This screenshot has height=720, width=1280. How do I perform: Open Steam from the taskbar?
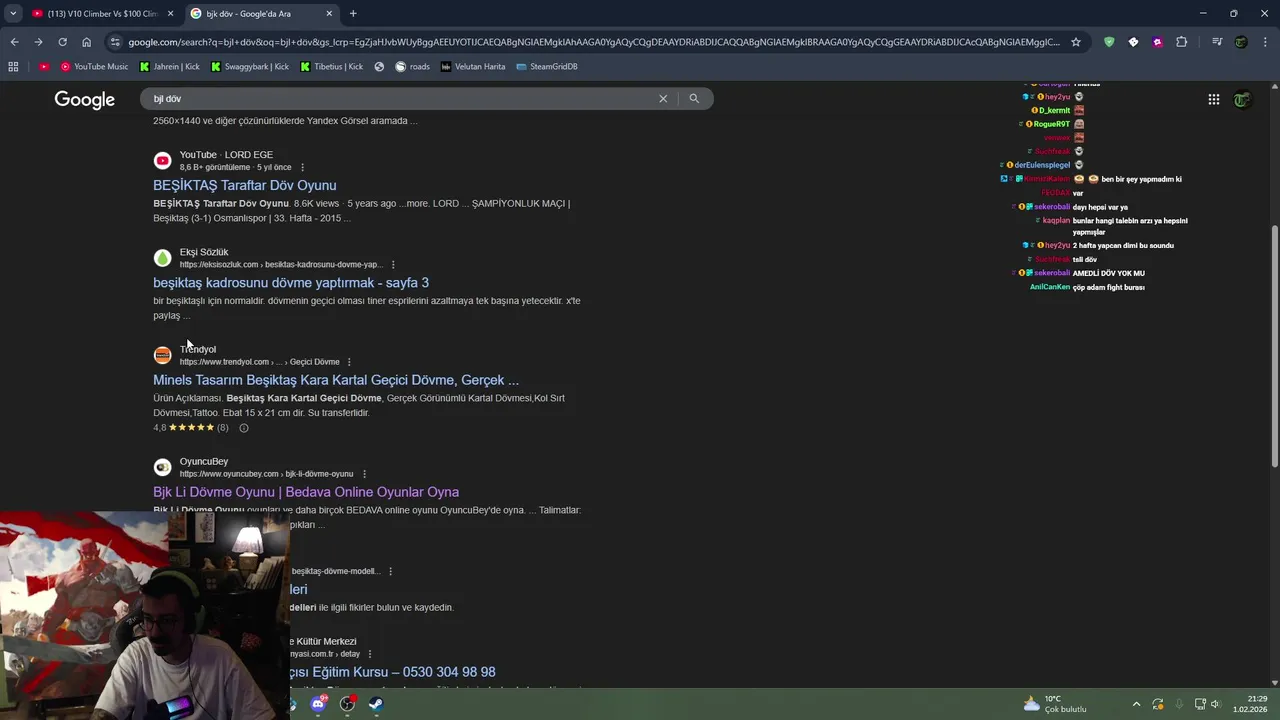pyautogui.click(x=376, y=703)
